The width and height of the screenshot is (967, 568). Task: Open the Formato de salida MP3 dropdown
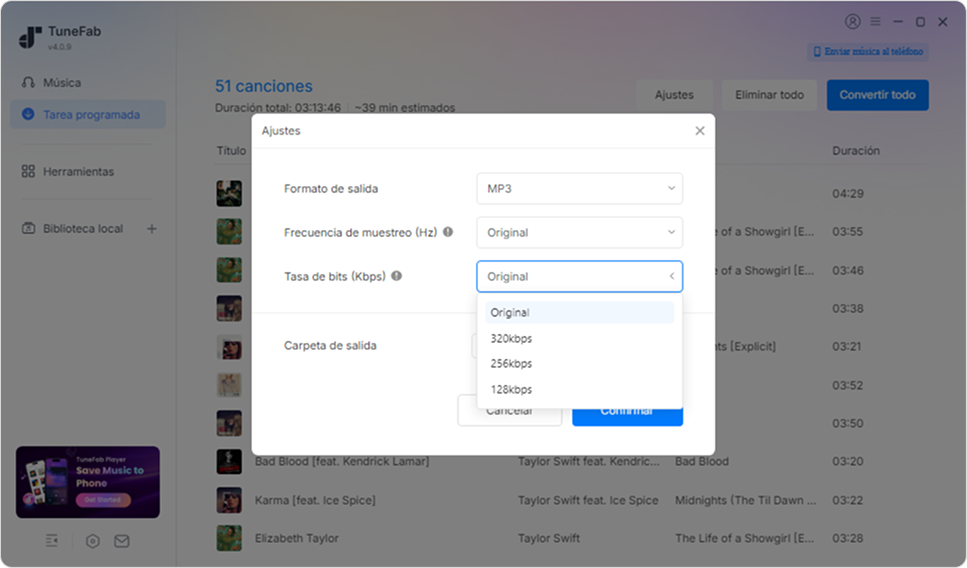click(580, 189)
